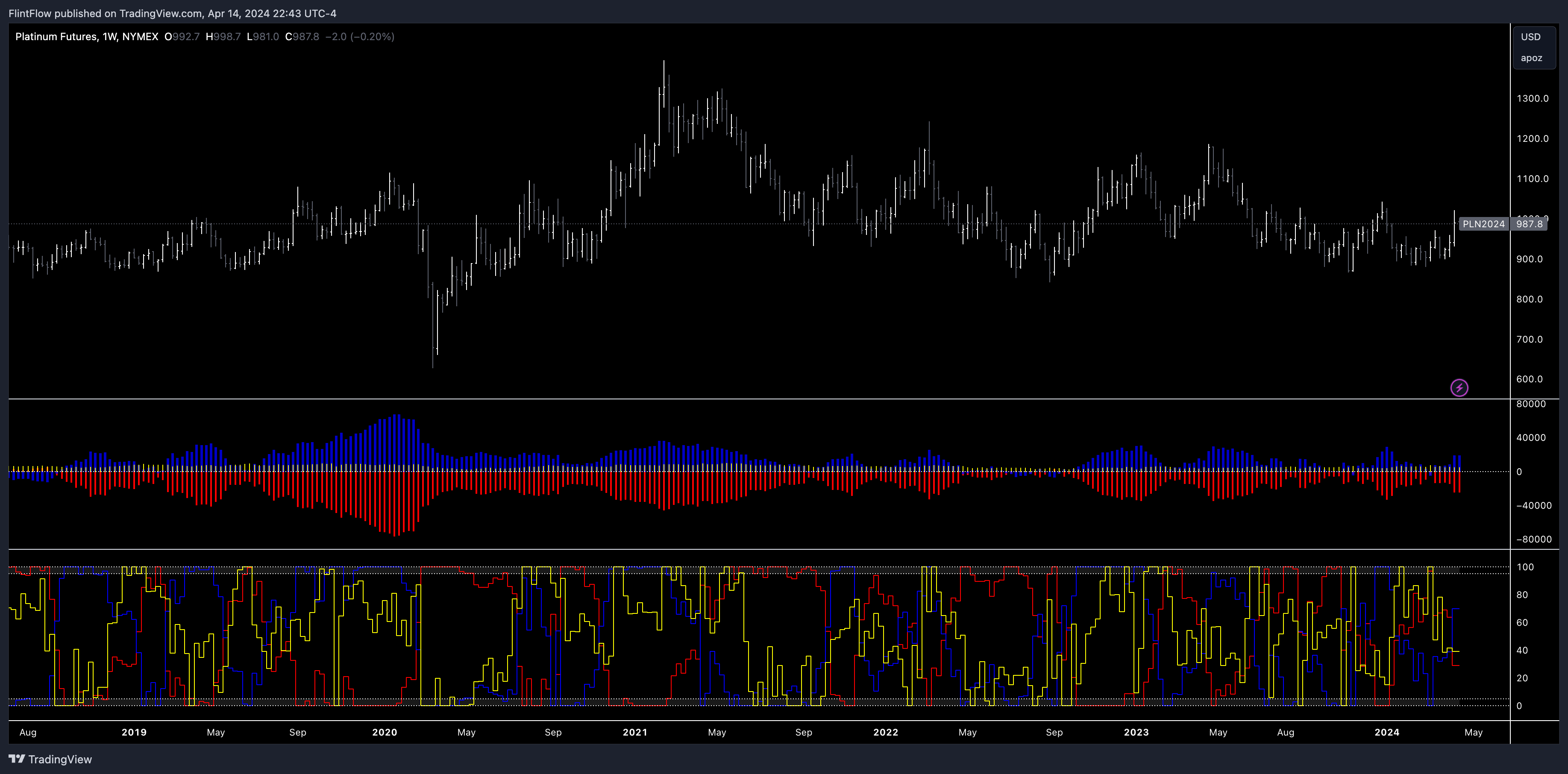This screenshot has height=774, width=1568.
Task: Click the PLN2024 contract label
Action: click(x=1483, y=224)
